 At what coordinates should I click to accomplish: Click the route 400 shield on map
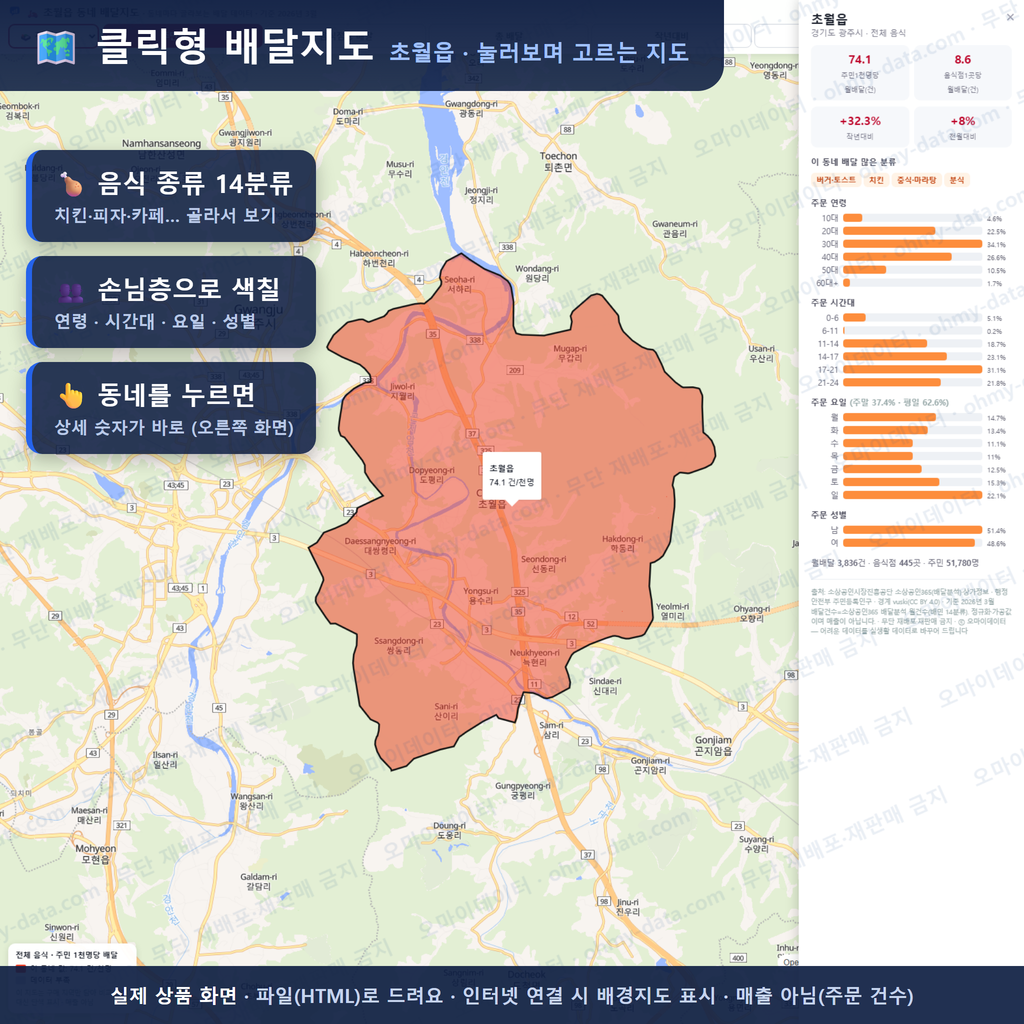click(x=738, y=958)
